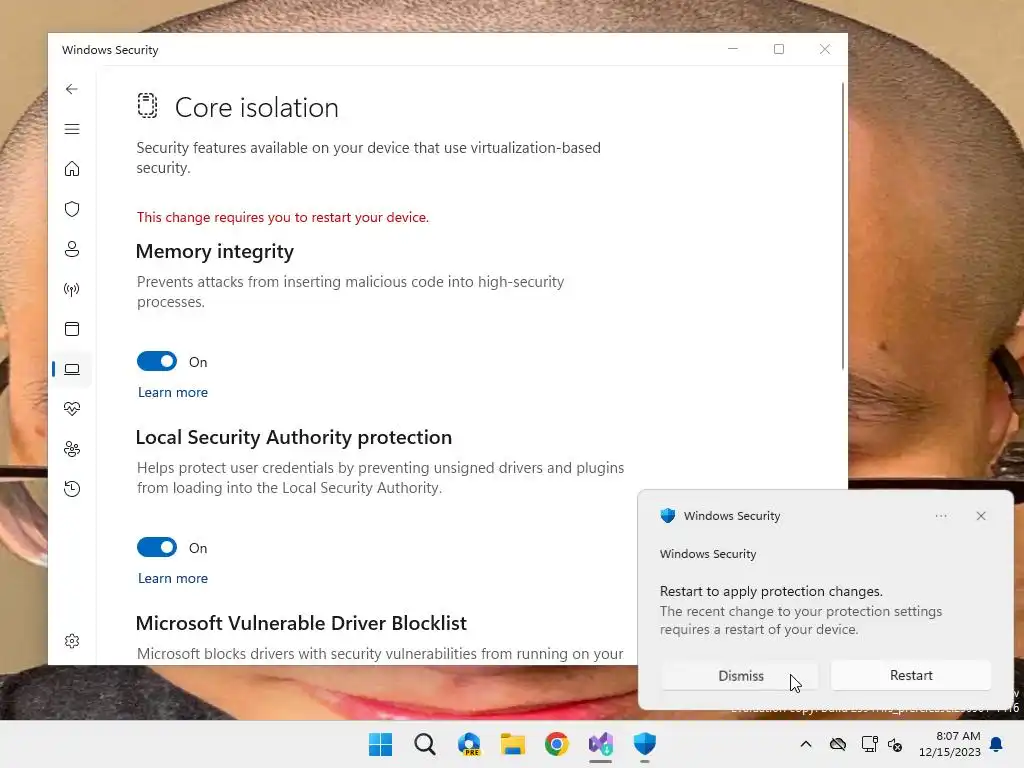
Task: Open Protection history clock icon
Action: [72, 488]
